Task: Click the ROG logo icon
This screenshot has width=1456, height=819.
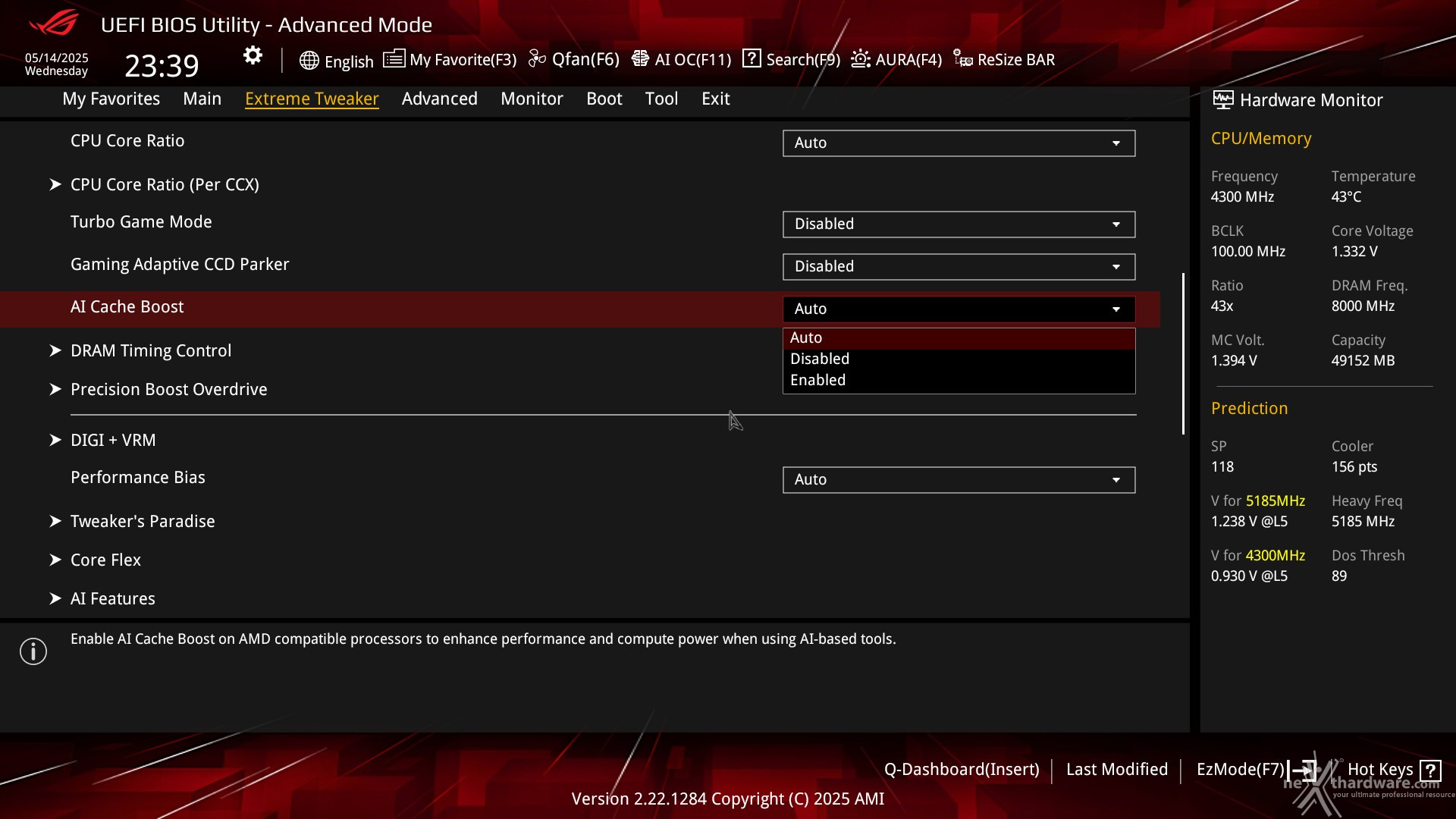Action: click(x=53, y=23)
